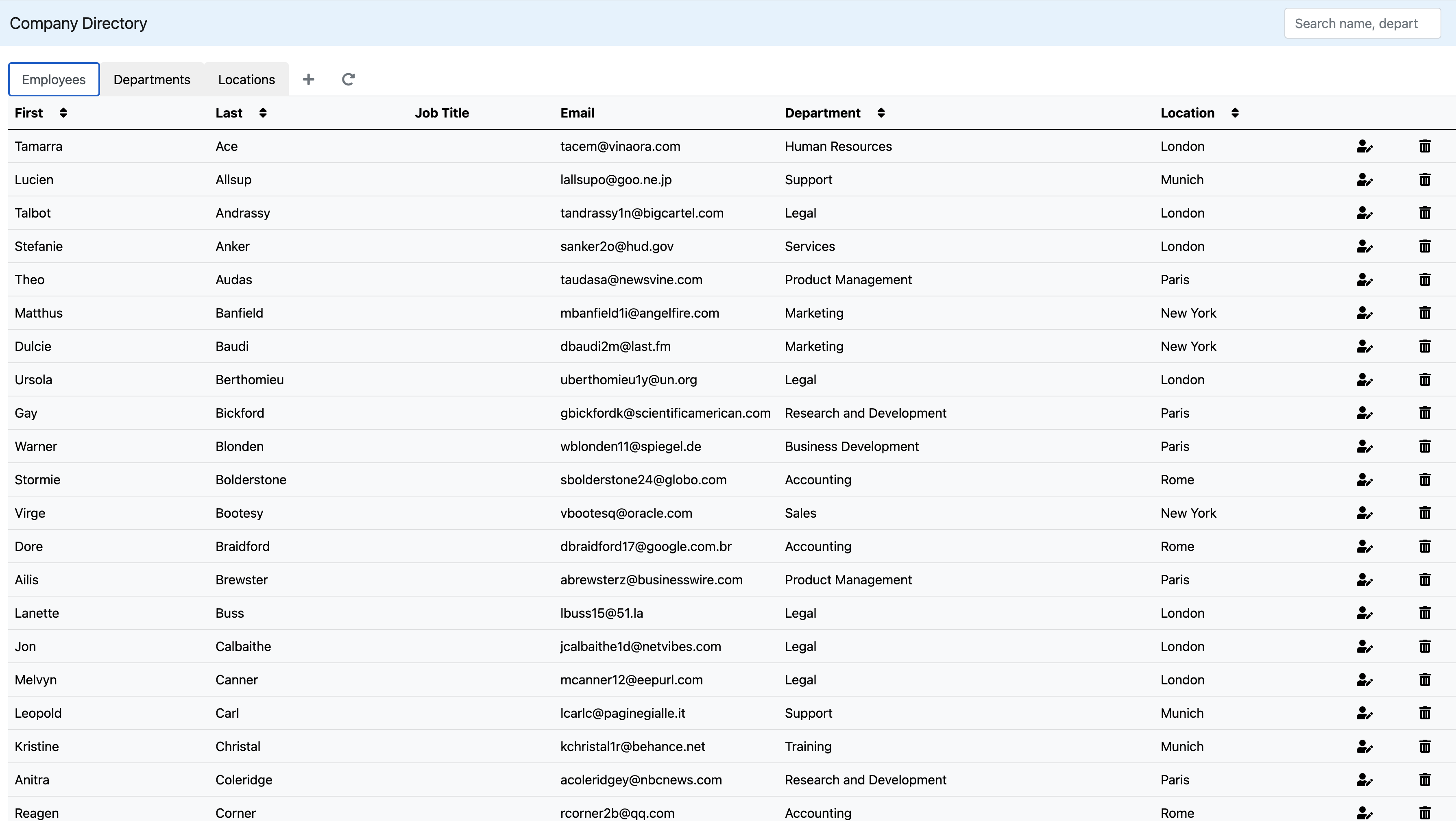Click the Bolderstone last name cell
Viewport: 1456px width, 821px height.
(x=251, y=480)
